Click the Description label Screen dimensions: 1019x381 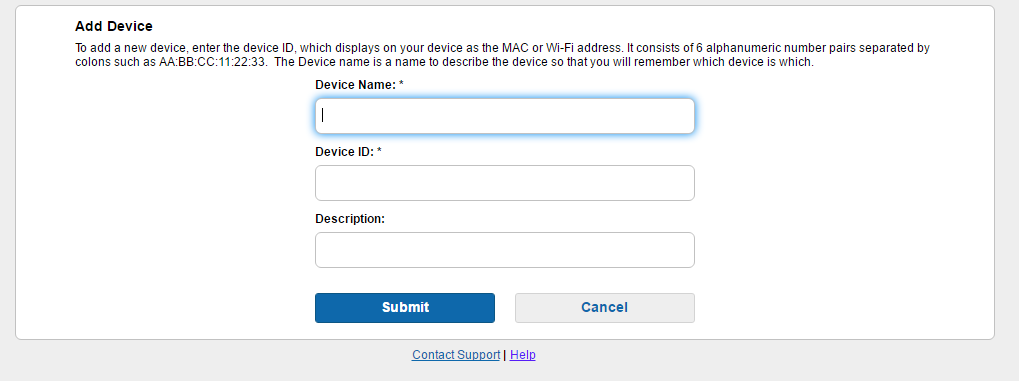coord(350,218)
